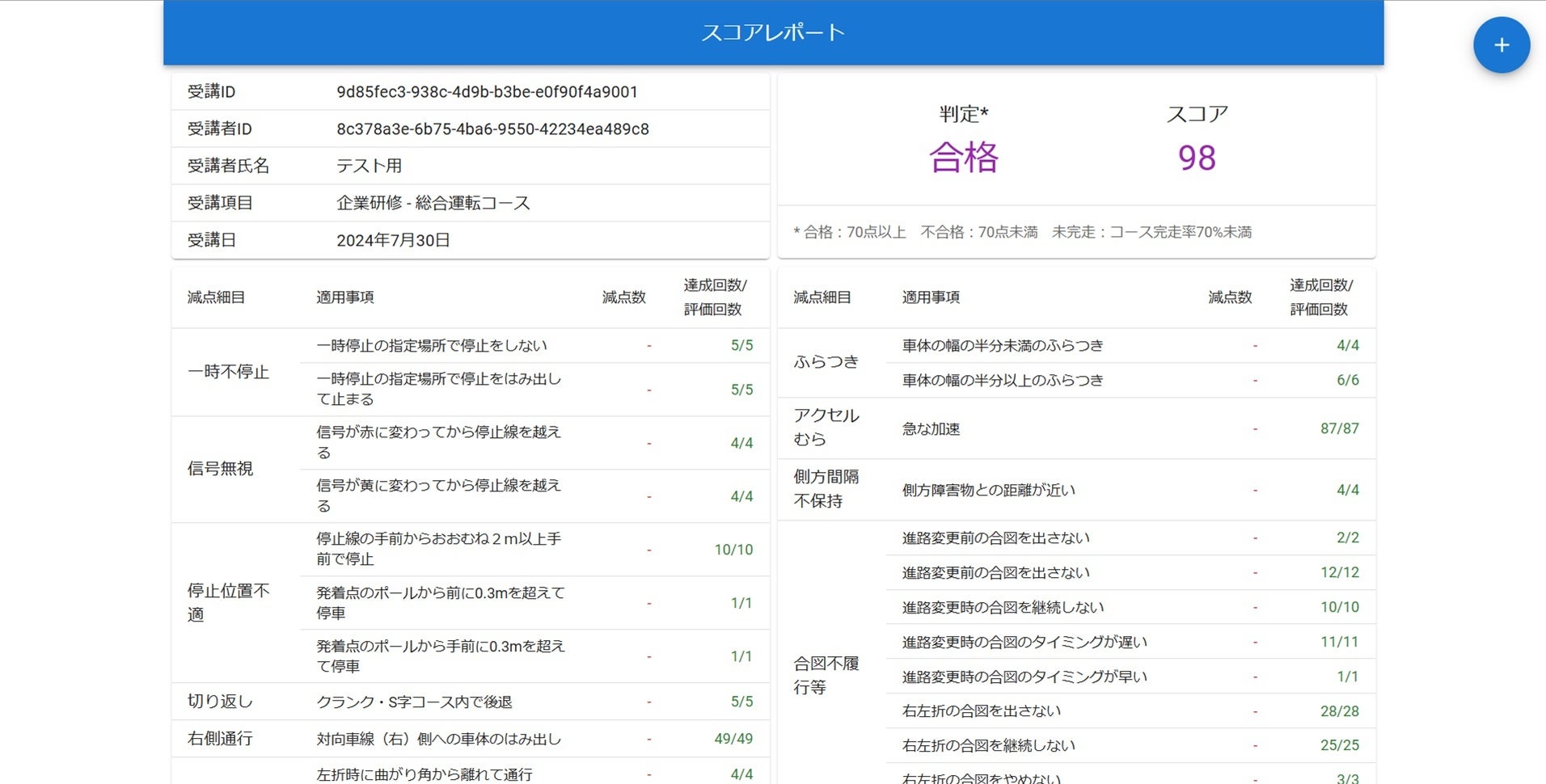This screenshot has width=1546, height=784.
Task: Click the blue + floating action button
Action: point(1502,45)
